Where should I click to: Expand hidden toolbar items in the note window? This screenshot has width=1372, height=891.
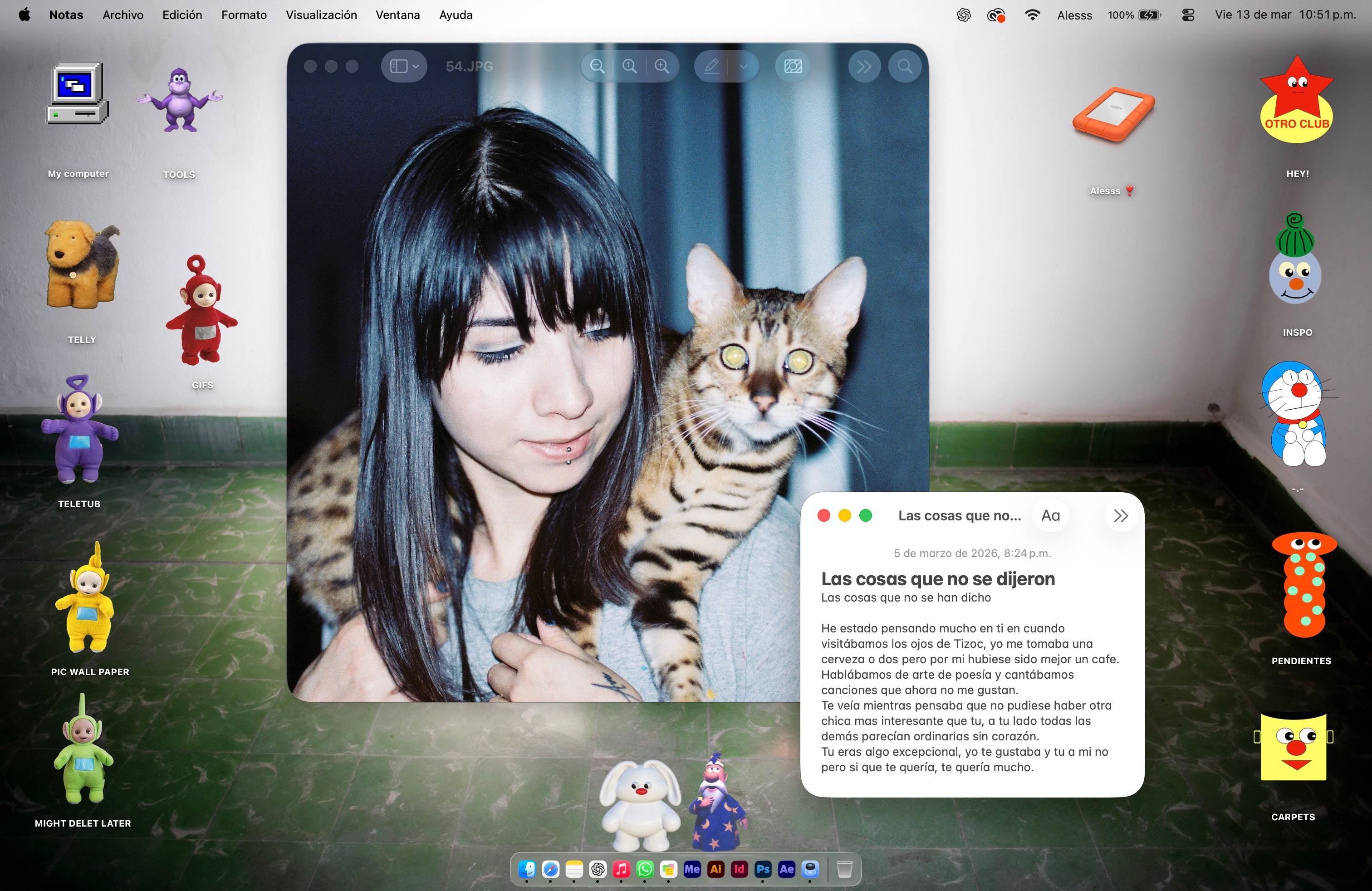pyautogui.click(x=1121, y=516)
